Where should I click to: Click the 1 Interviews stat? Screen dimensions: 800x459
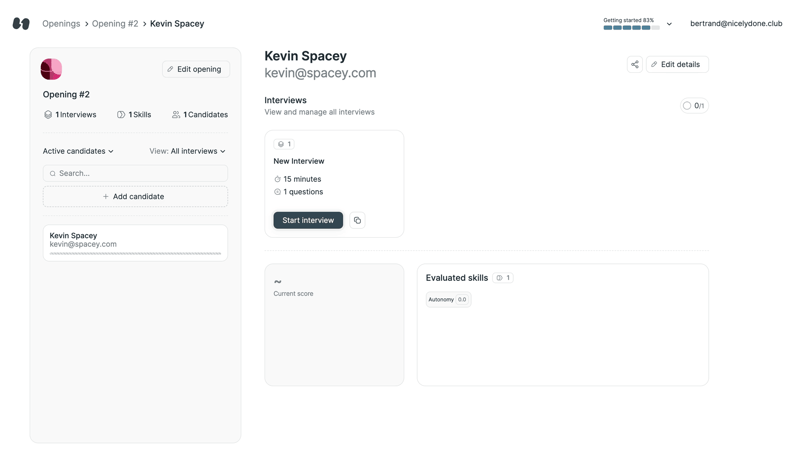click(70, 114)
